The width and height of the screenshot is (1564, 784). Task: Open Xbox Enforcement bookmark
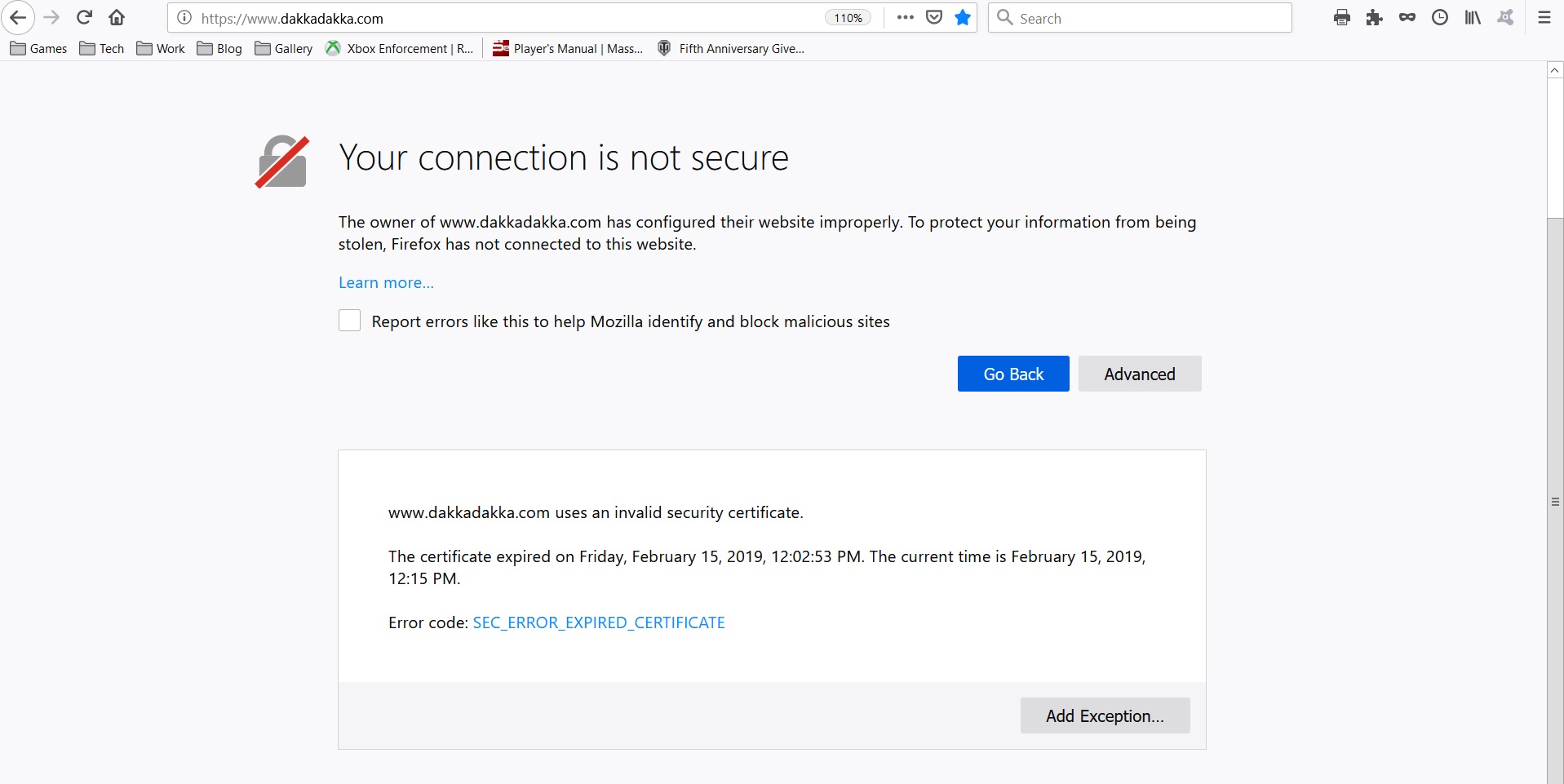tap(399, 49)
